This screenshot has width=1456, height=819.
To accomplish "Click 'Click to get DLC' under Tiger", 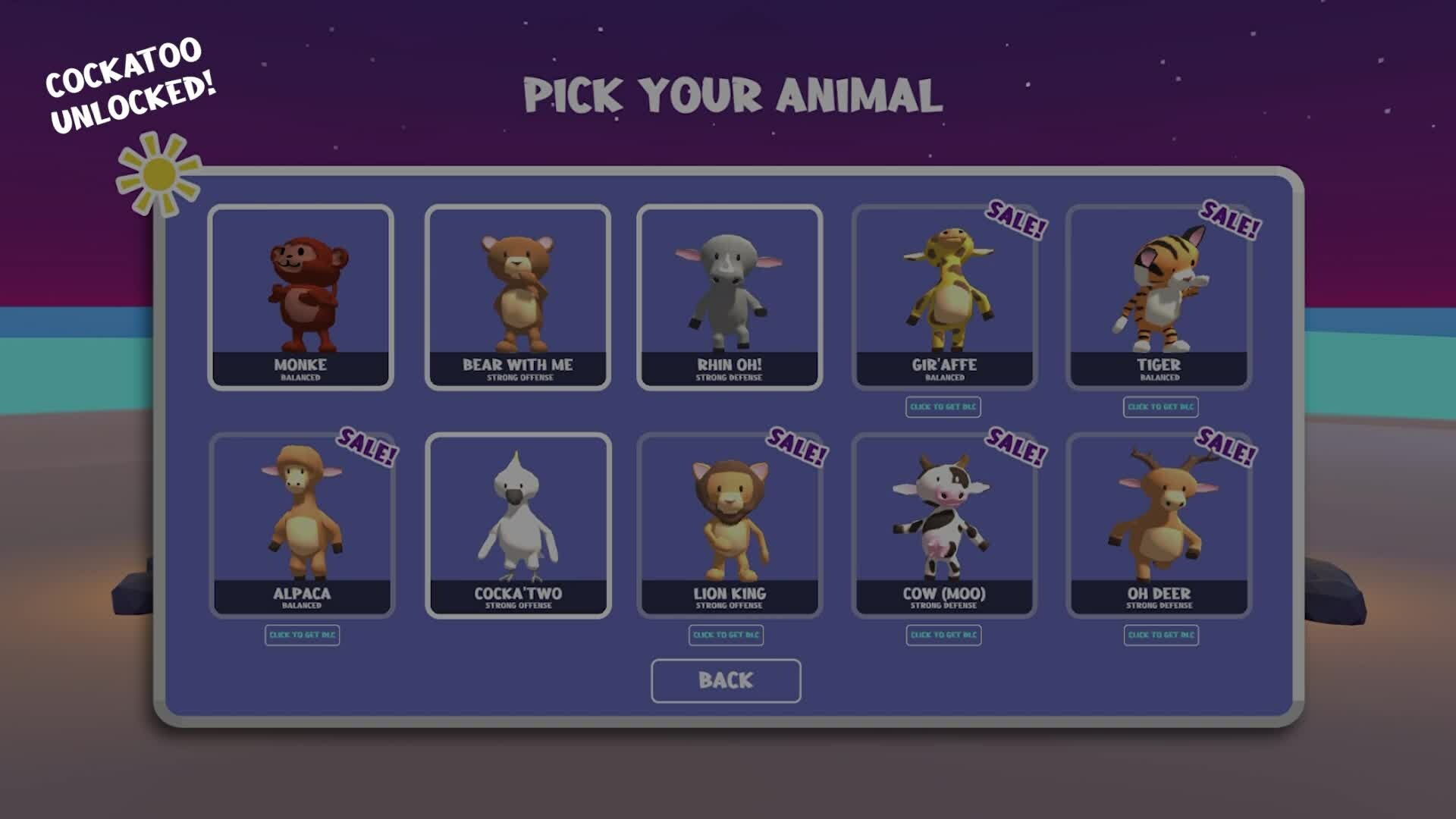I will [x=1160, y=406].
